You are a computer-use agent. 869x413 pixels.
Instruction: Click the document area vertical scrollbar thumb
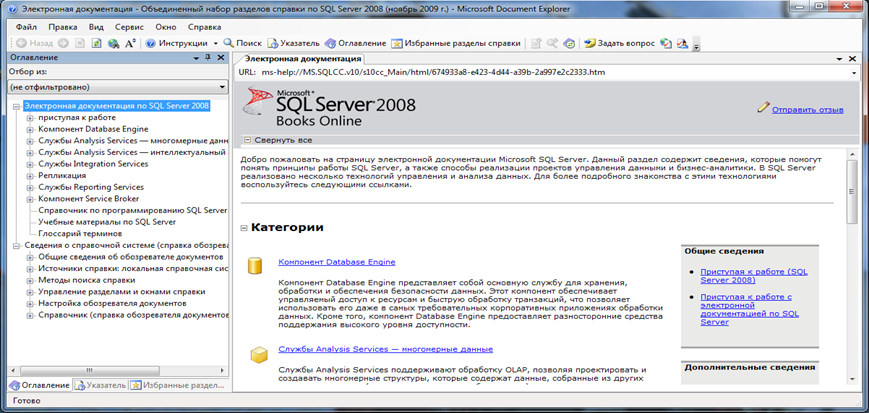(x=853, y=191)
